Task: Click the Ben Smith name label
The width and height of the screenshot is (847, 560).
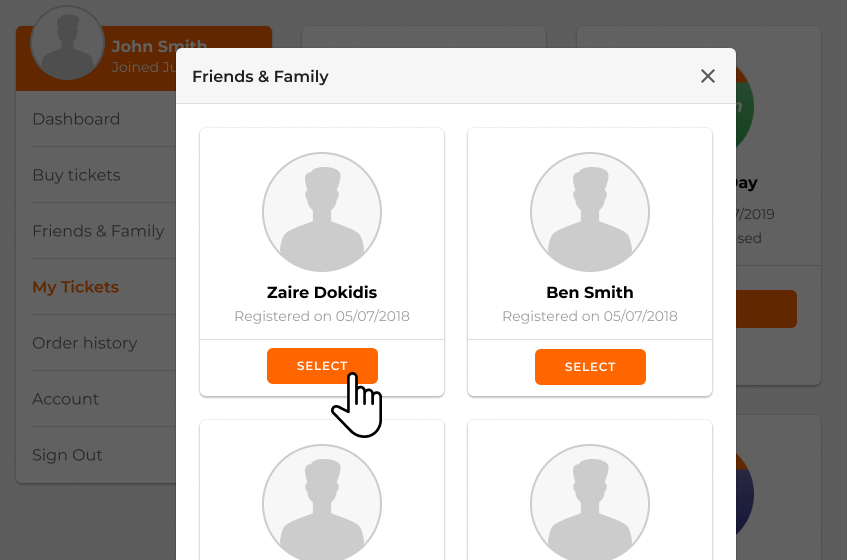Action: [x=590, y=293]
